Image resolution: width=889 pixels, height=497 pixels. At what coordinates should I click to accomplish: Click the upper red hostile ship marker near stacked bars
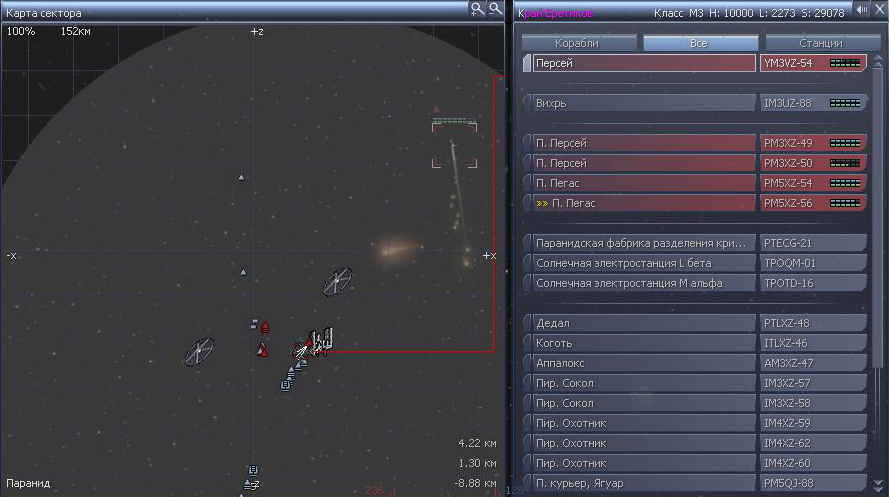tap(265, 327)
